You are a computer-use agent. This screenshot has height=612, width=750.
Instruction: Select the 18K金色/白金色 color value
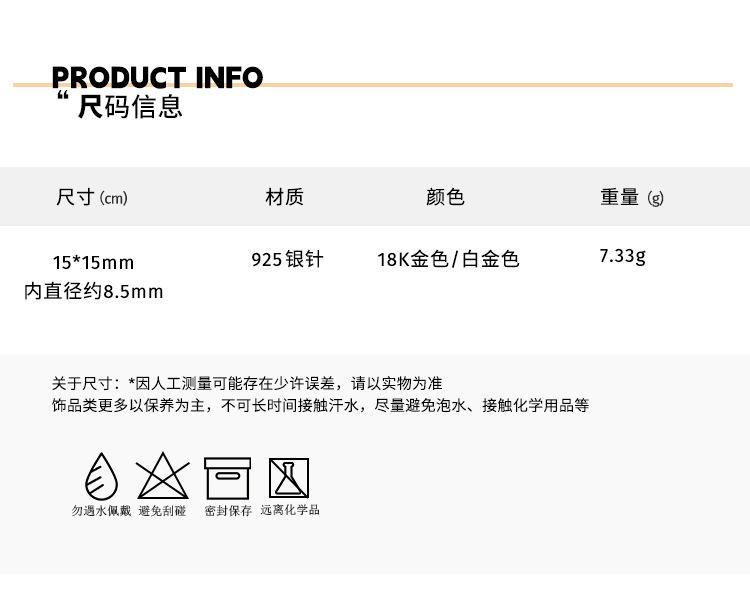coord(448,259)
